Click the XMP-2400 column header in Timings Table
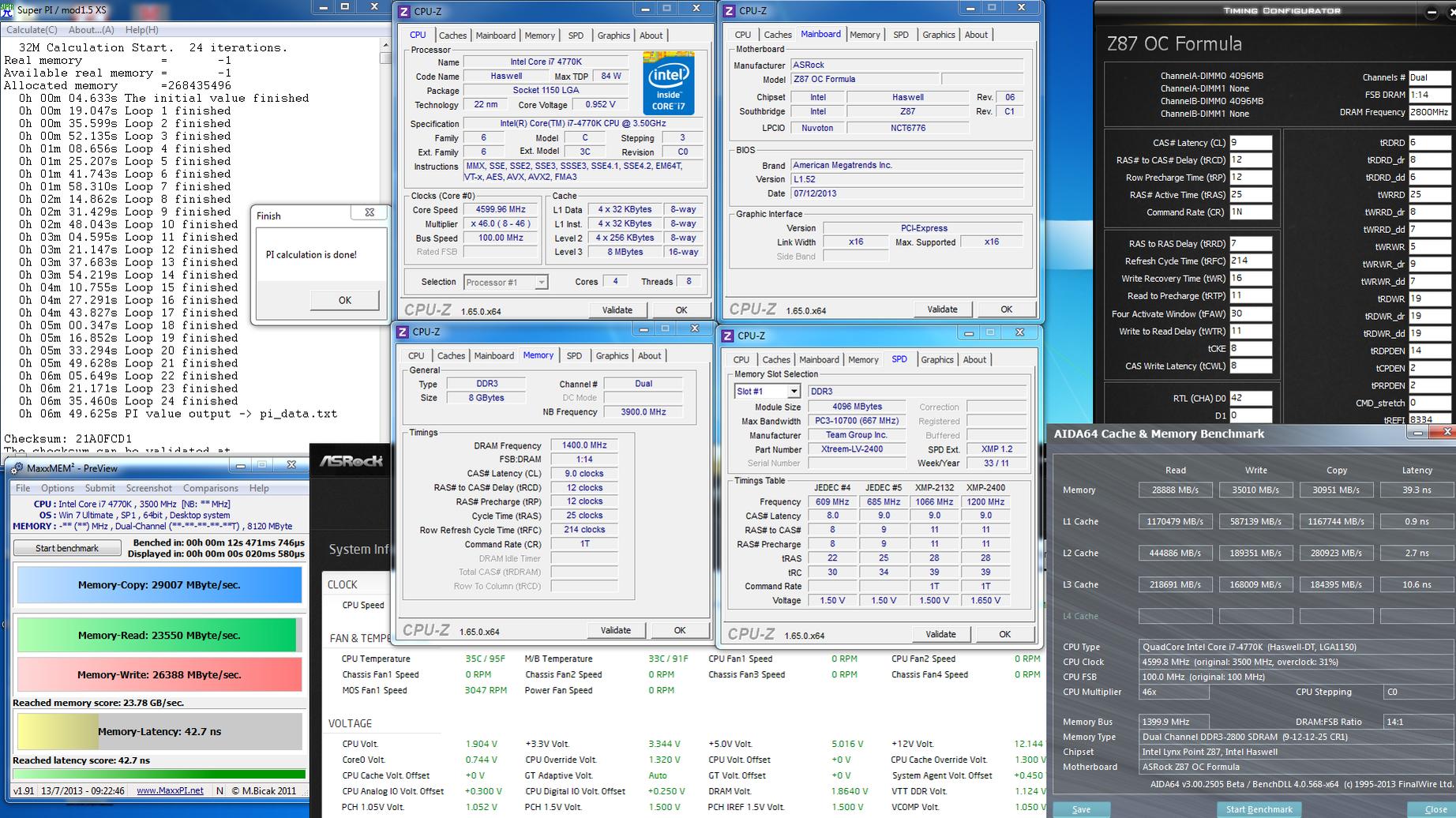This screenshot has width=1456, height=818. click(x=985, y=488)
